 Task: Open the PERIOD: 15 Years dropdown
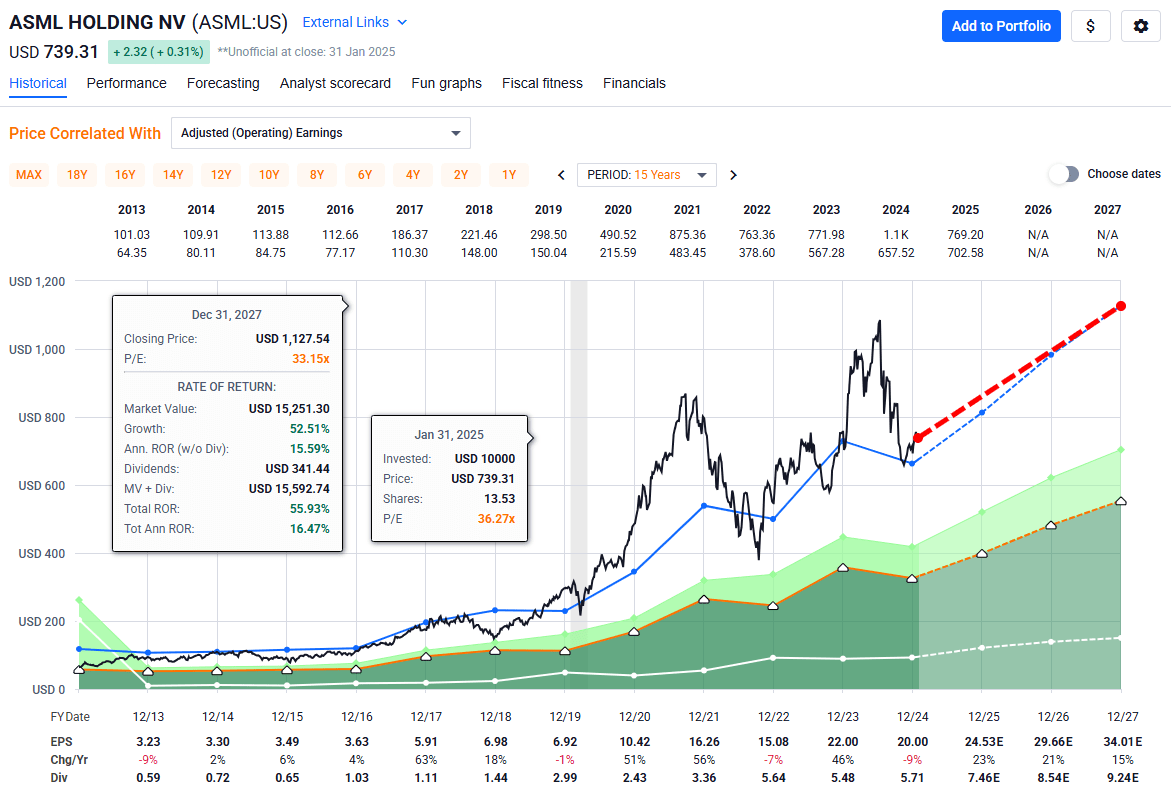point(646,174)
